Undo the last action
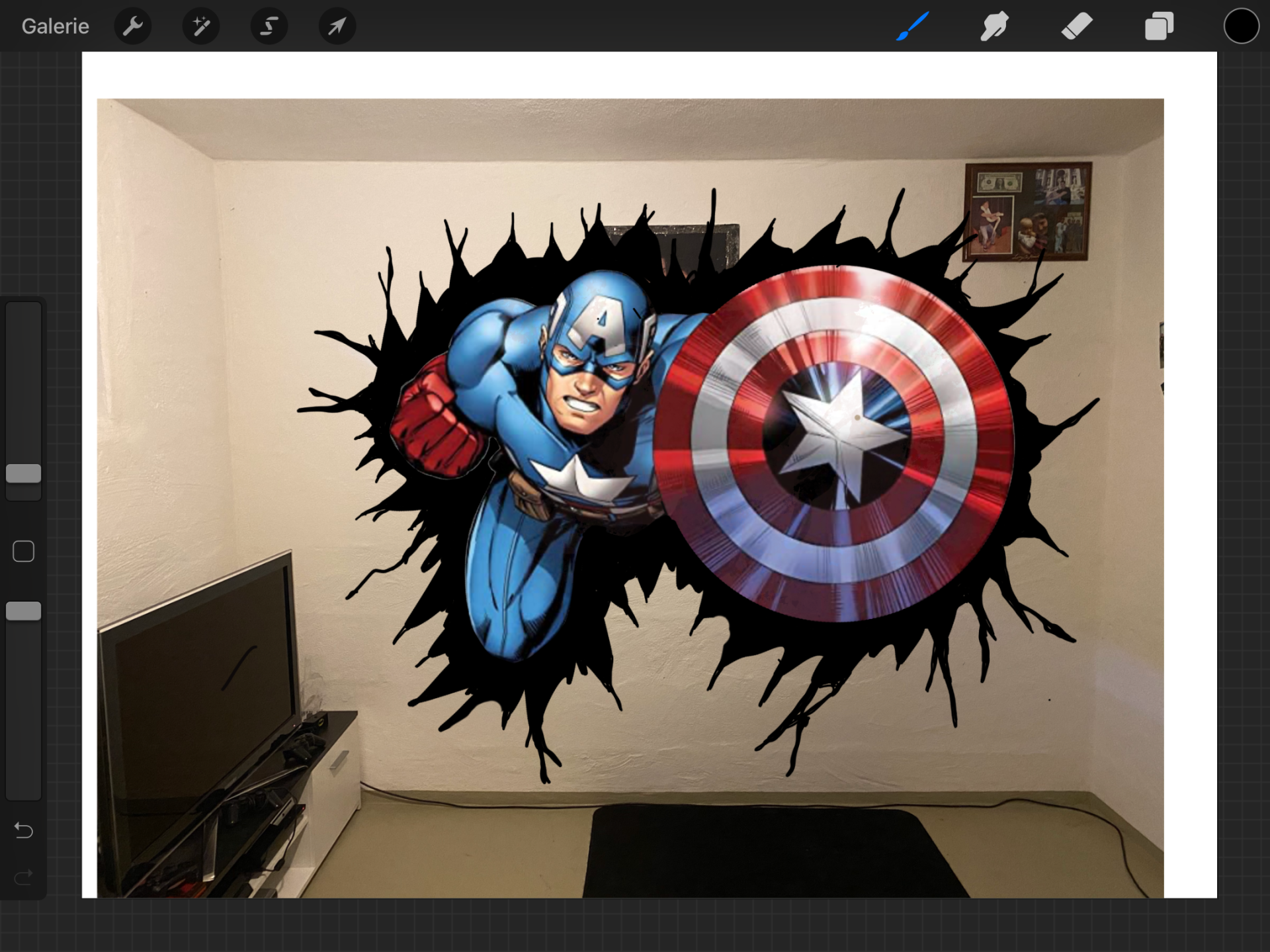The height and width of the screenshot is (952, 1270). (x=24, y=830)
